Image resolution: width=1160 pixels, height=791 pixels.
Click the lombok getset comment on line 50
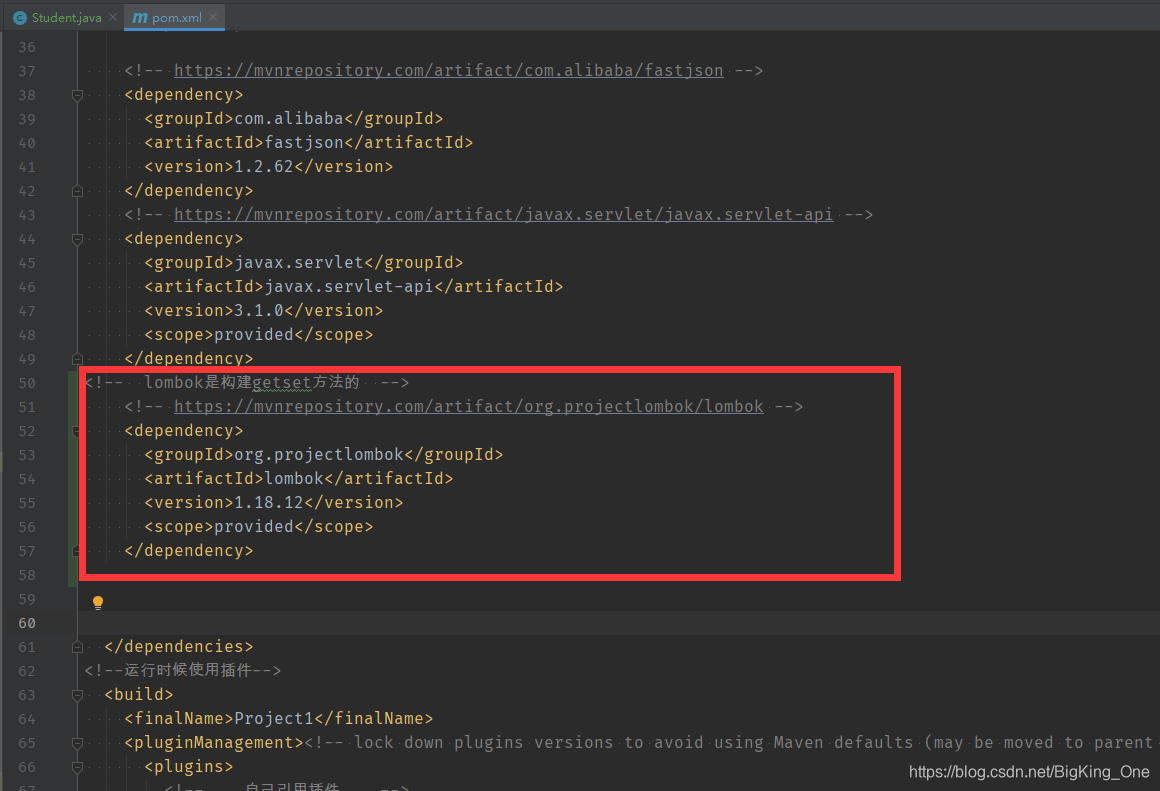pos(246,383)
